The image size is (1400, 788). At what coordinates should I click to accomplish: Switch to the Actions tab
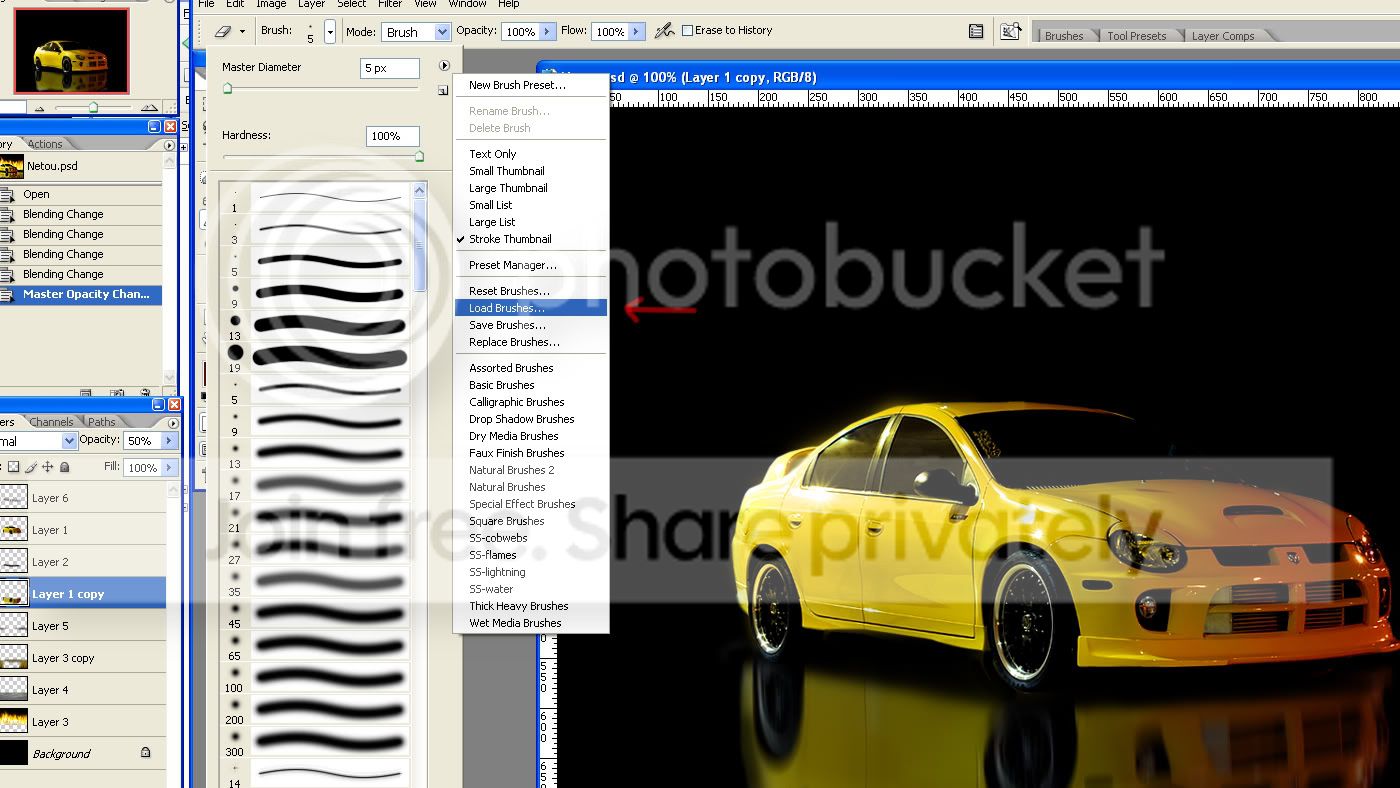(45, 144)
